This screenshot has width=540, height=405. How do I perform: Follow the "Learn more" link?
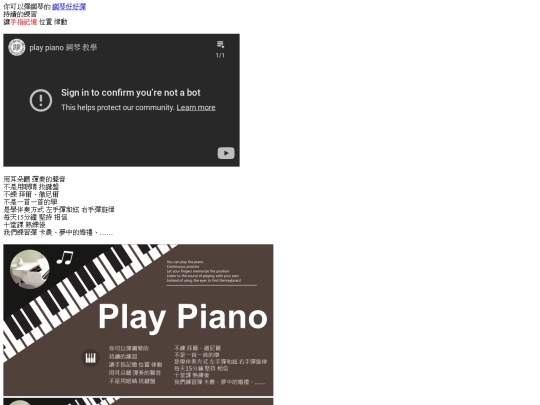(x=196, y=107)
